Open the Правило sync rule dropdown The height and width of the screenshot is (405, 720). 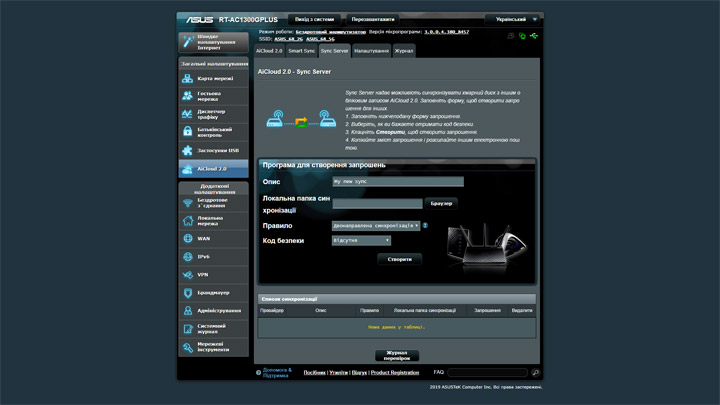[376, 226]
